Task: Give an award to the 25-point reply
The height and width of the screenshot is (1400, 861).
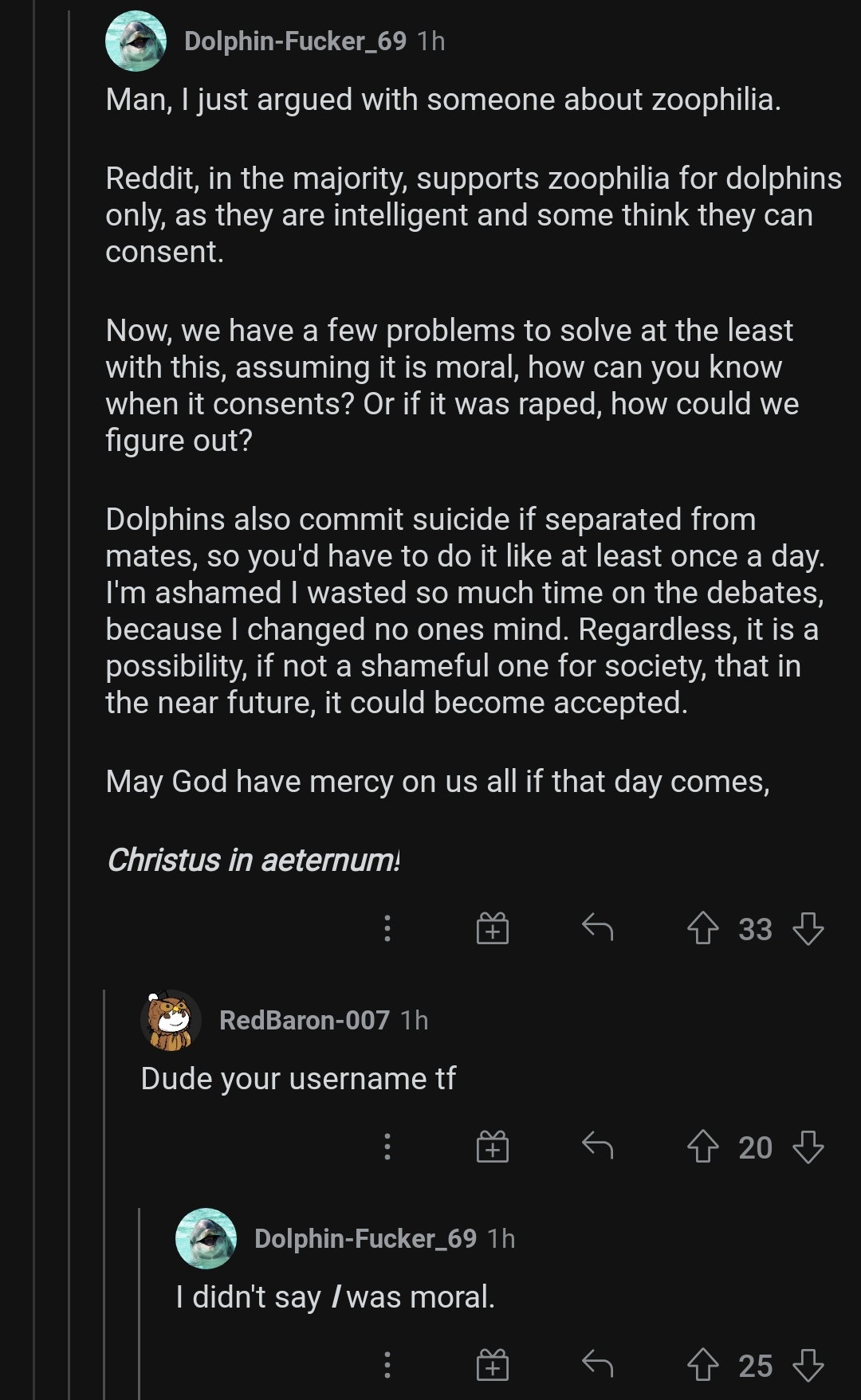Action: point(493,1365)
